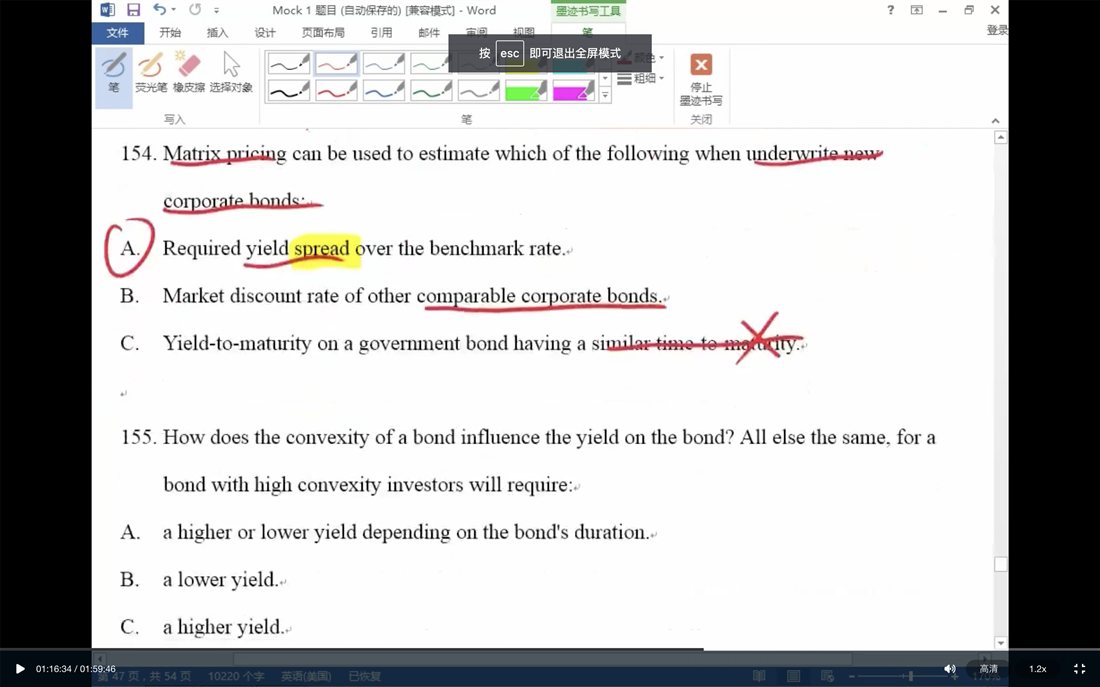Click 'Yield-to-maturity' in option C
Screen dimensions: 1100x687
tap(237, 343)
